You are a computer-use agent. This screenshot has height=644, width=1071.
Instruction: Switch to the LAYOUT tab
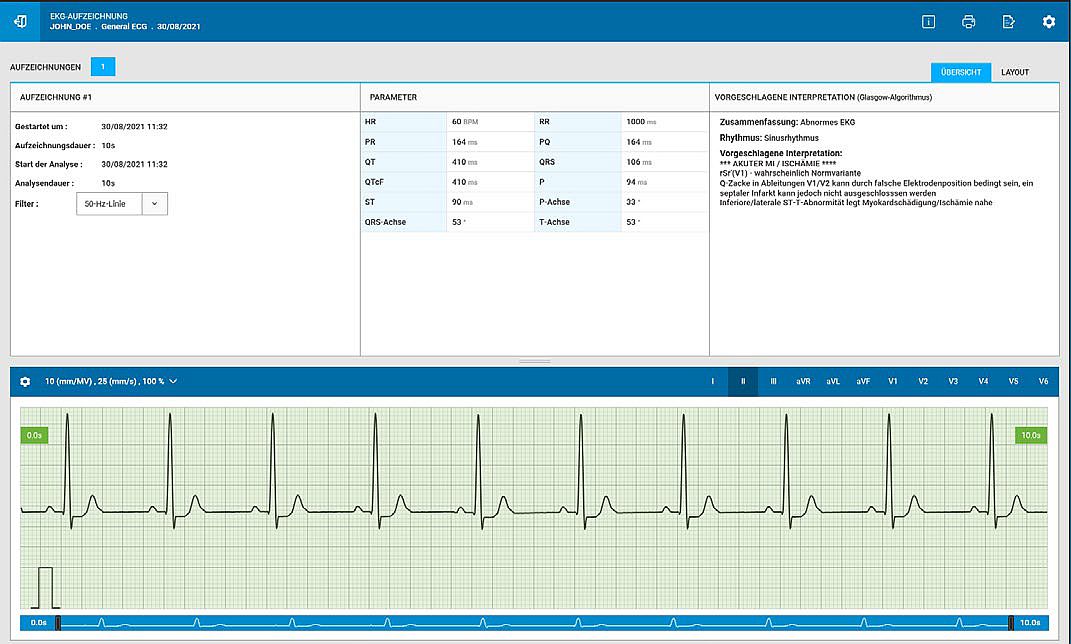[1015, 72]
